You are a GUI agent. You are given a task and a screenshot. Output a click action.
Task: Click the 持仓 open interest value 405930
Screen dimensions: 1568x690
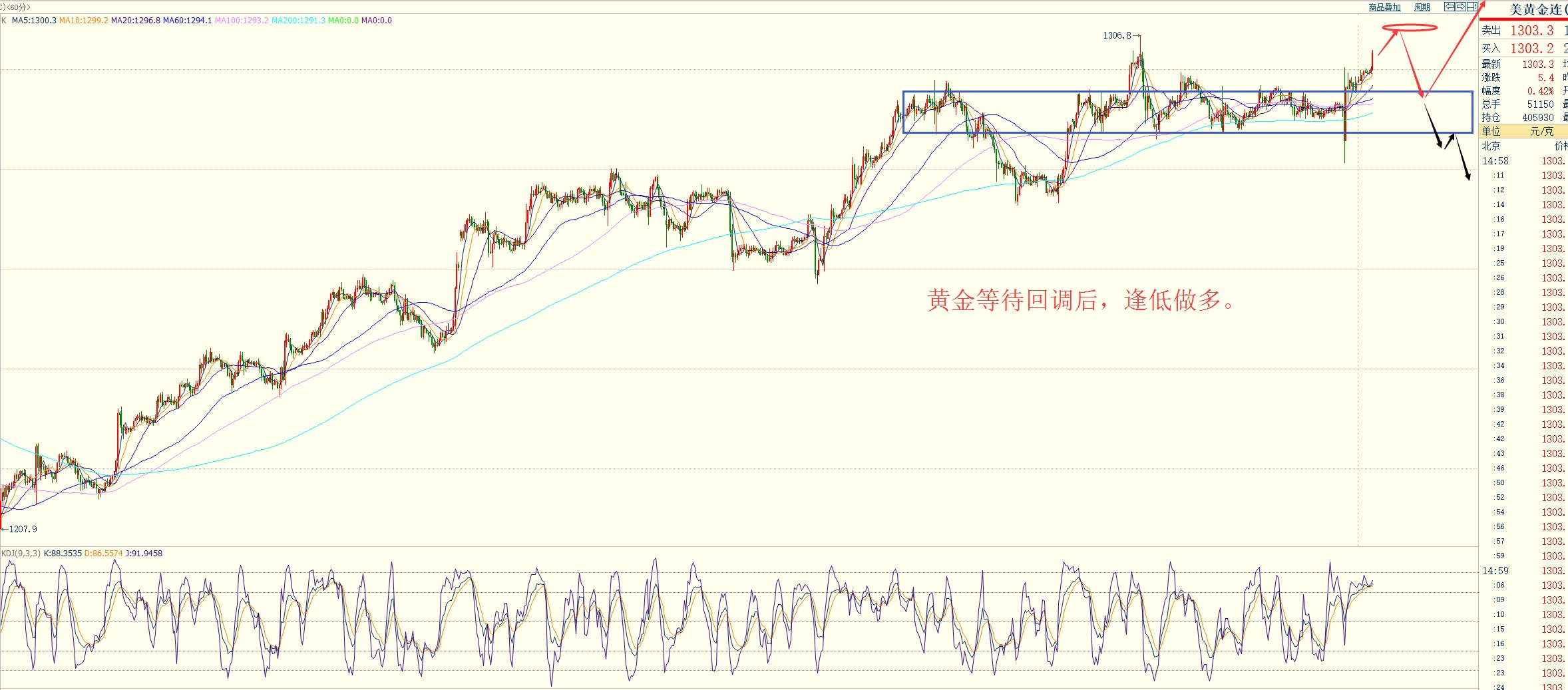click(x=1538, y=118)
